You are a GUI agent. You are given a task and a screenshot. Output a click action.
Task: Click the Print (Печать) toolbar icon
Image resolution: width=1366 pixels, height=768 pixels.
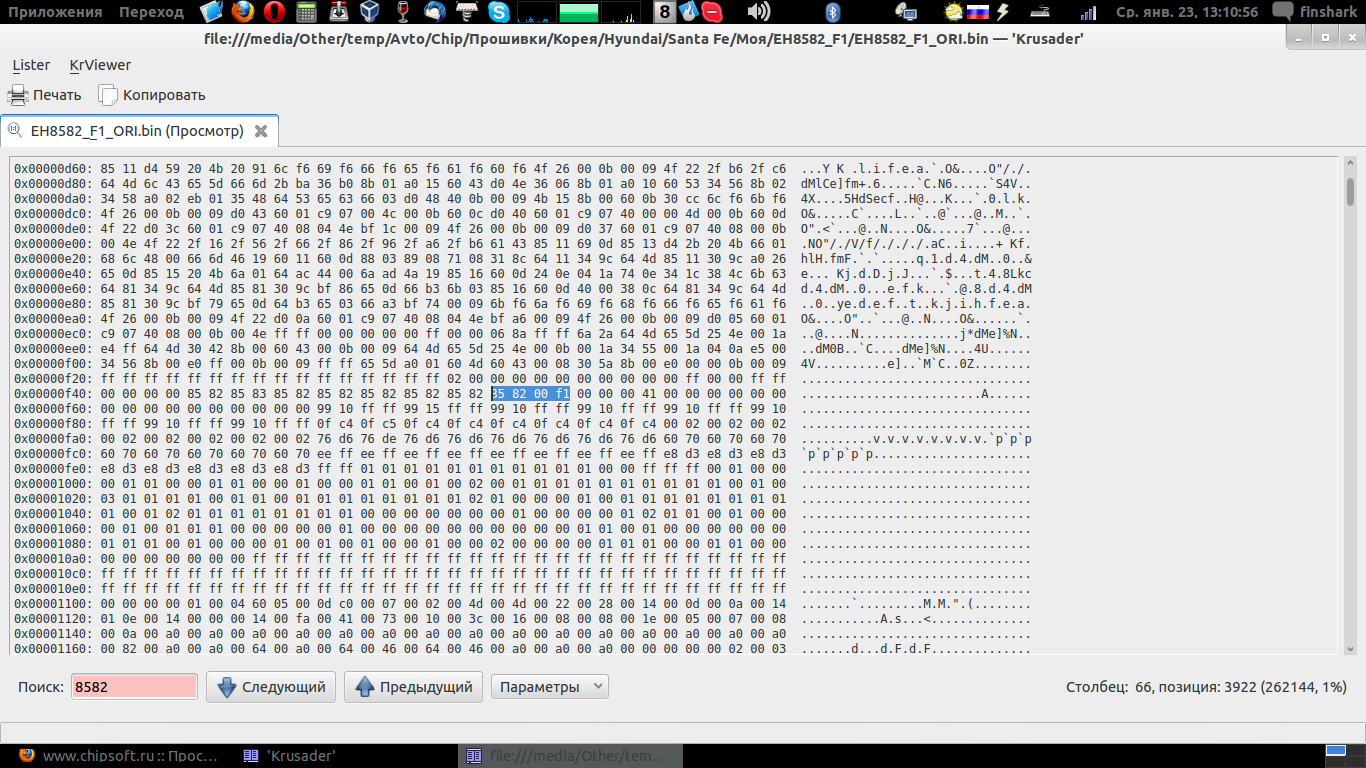[18, 95]
